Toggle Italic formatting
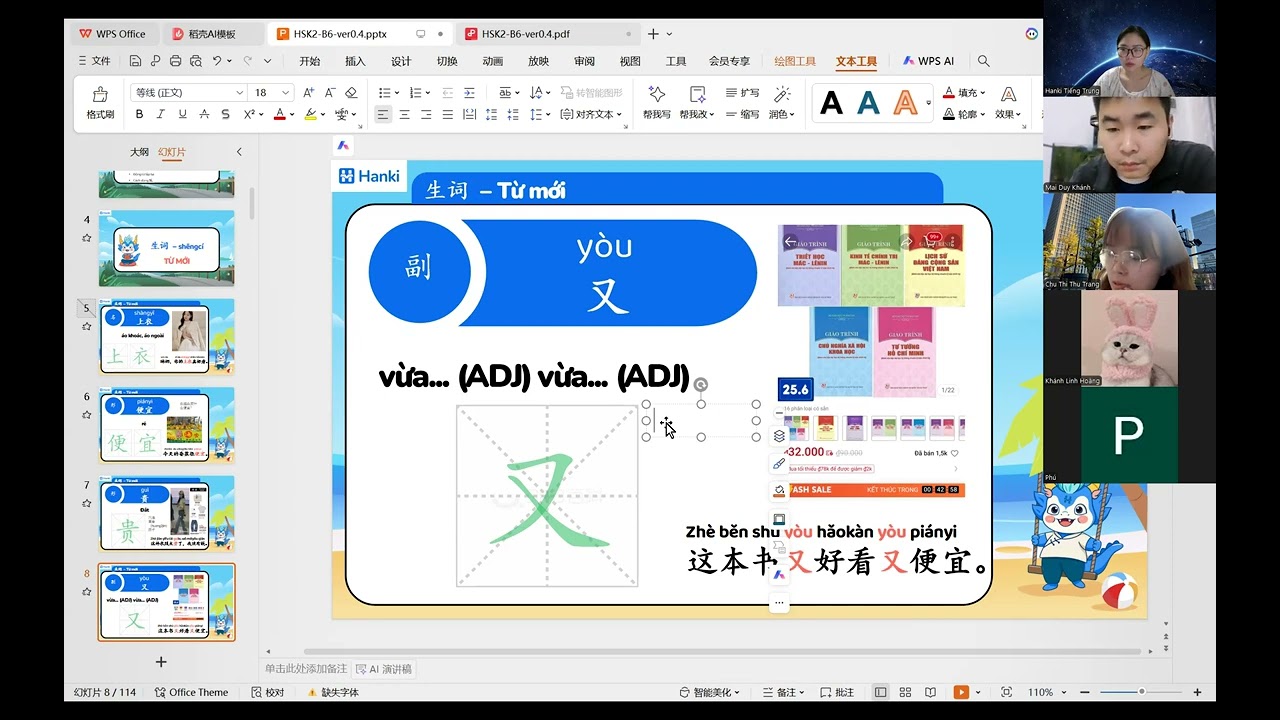This screenshot has width=1280, height=720. pos(161,114)
